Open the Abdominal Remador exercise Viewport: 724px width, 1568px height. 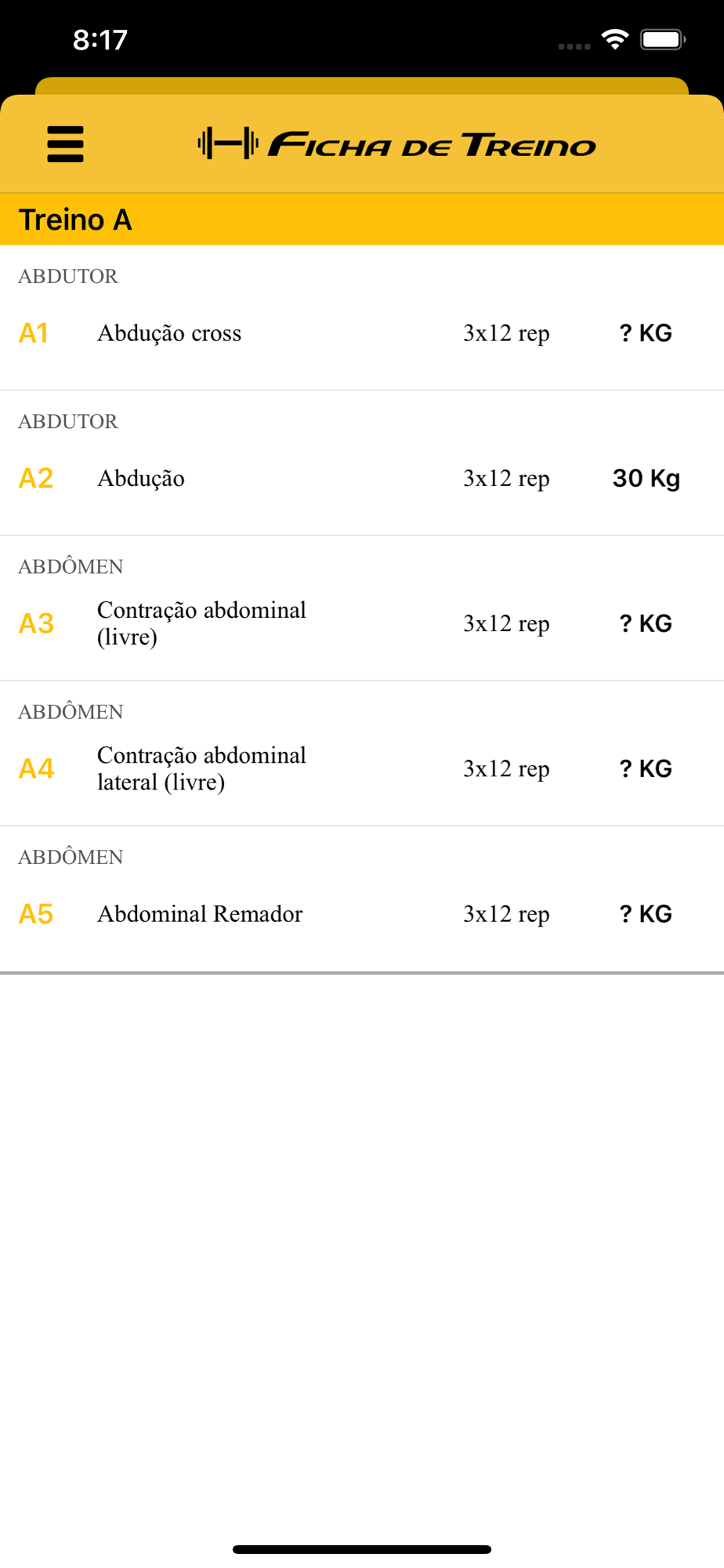tap(200, 913)
